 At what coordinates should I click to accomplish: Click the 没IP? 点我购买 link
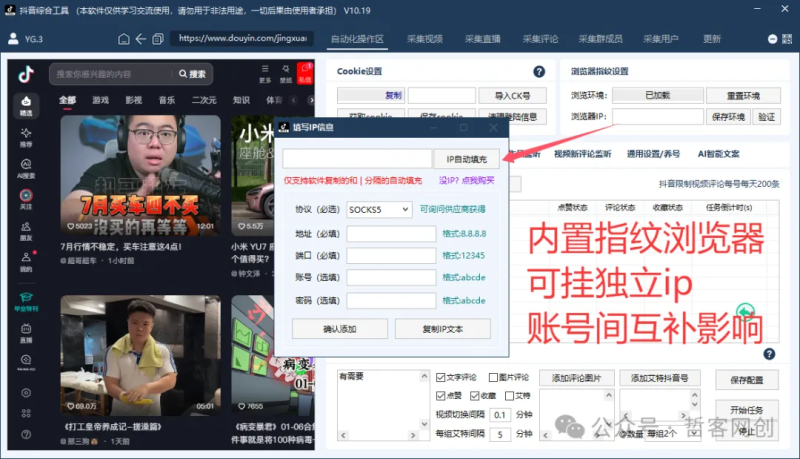pyautogui.click(x=466, y=181)
